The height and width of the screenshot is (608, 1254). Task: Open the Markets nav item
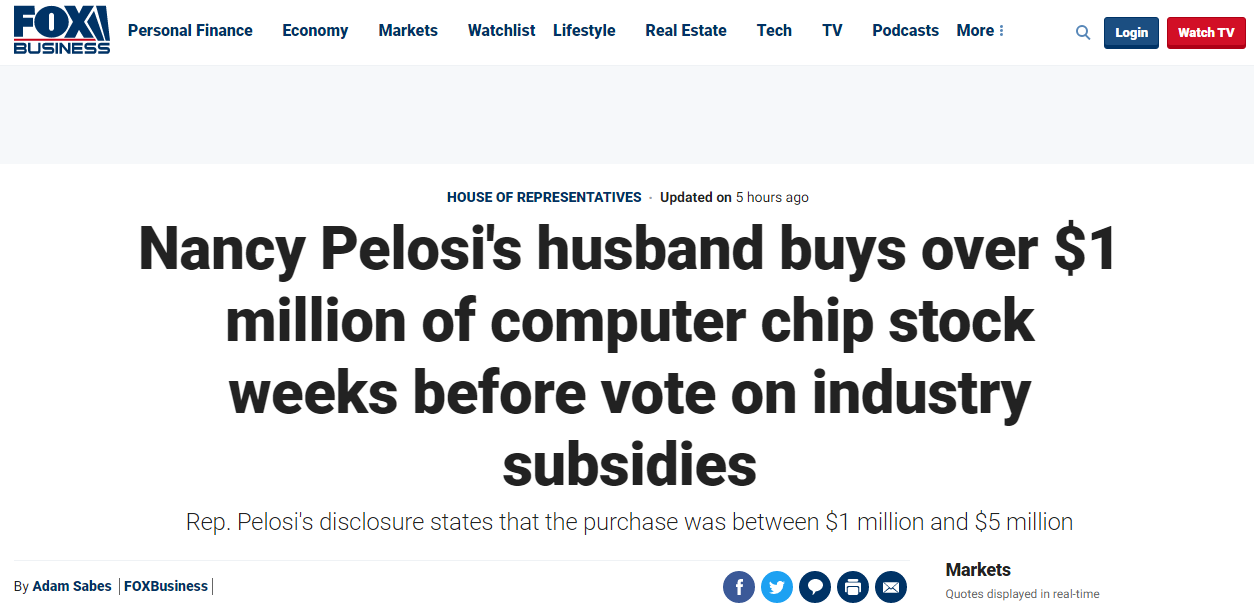408,31
